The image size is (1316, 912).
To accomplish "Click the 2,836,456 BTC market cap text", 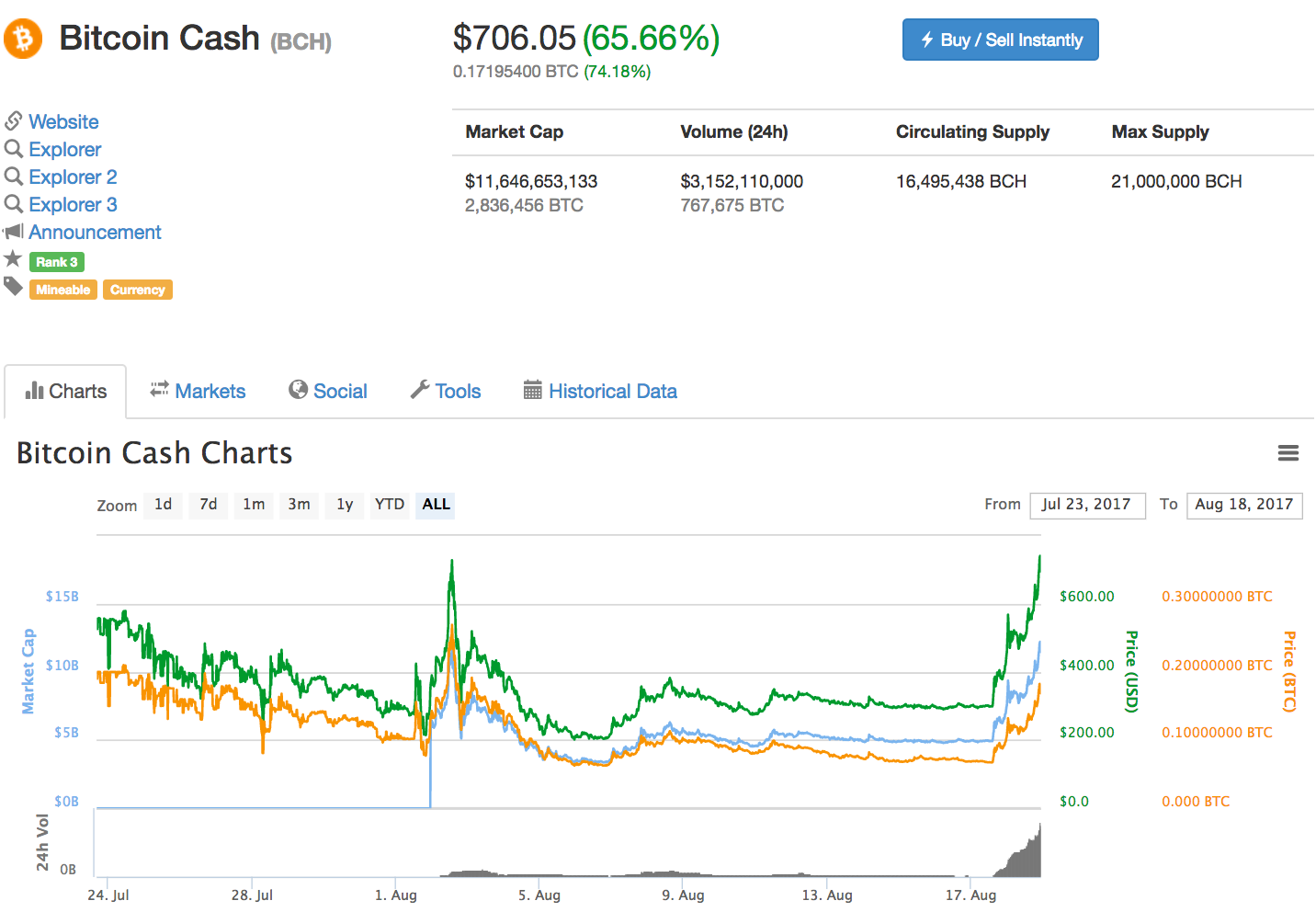I will [524, 205].
